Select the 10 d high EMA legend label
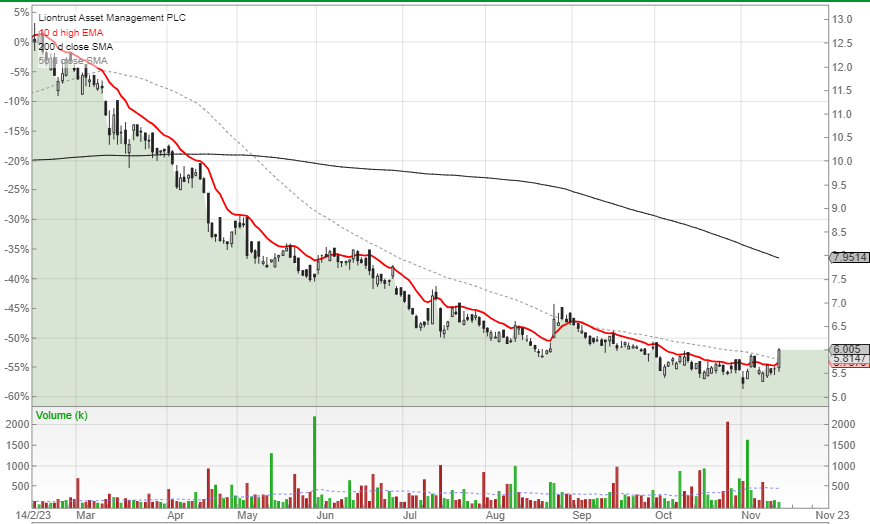Viewport: 870px width, 524px height. click(x=71, y=33)
